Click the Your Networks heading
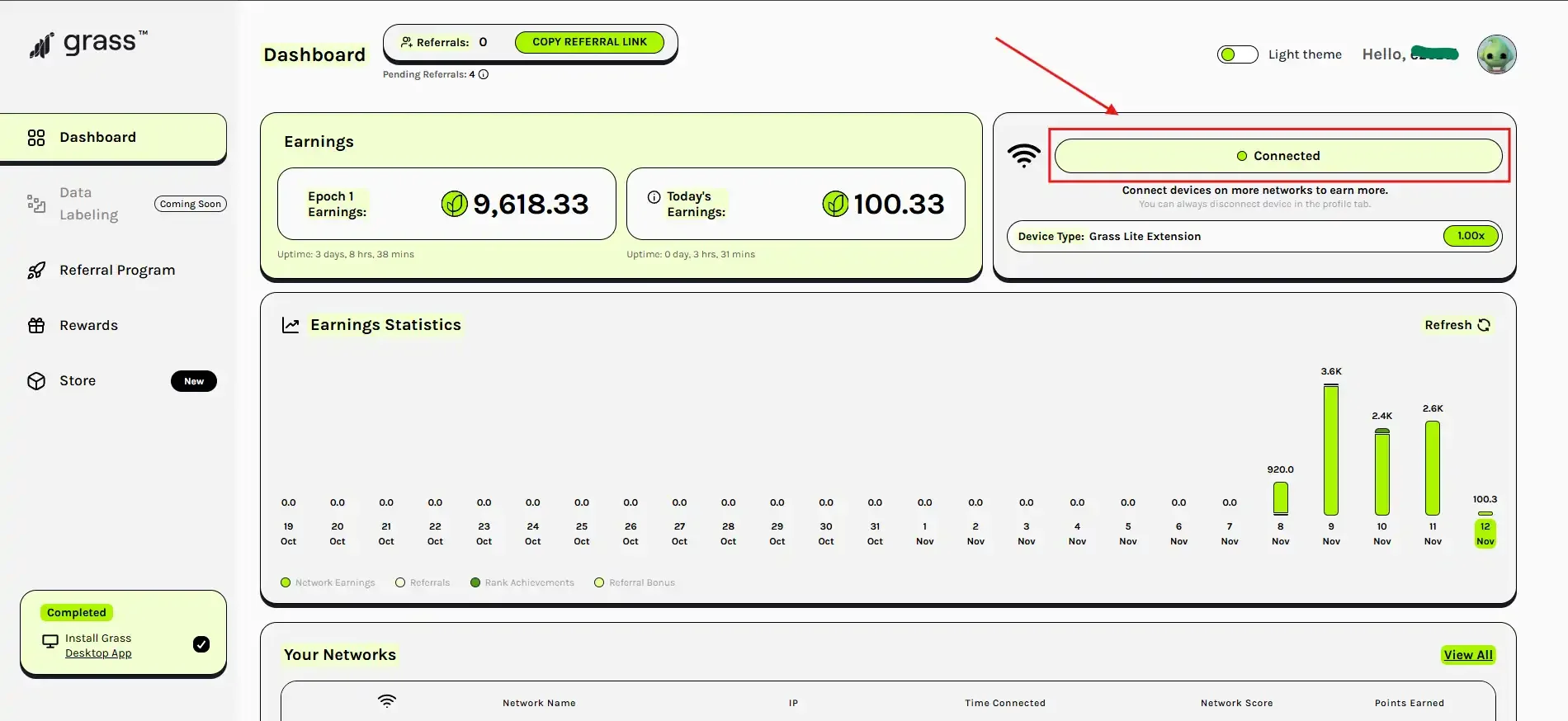This screenshot has width=1568, height=721. pyautogui.click(x=340, y=655)
